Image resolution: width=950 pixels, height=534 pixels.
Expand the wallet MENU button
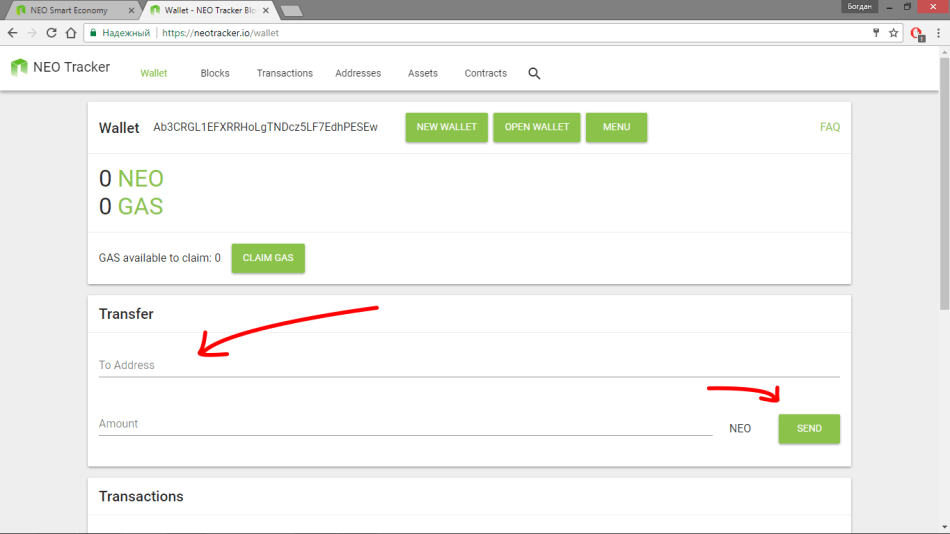(616, 128)
